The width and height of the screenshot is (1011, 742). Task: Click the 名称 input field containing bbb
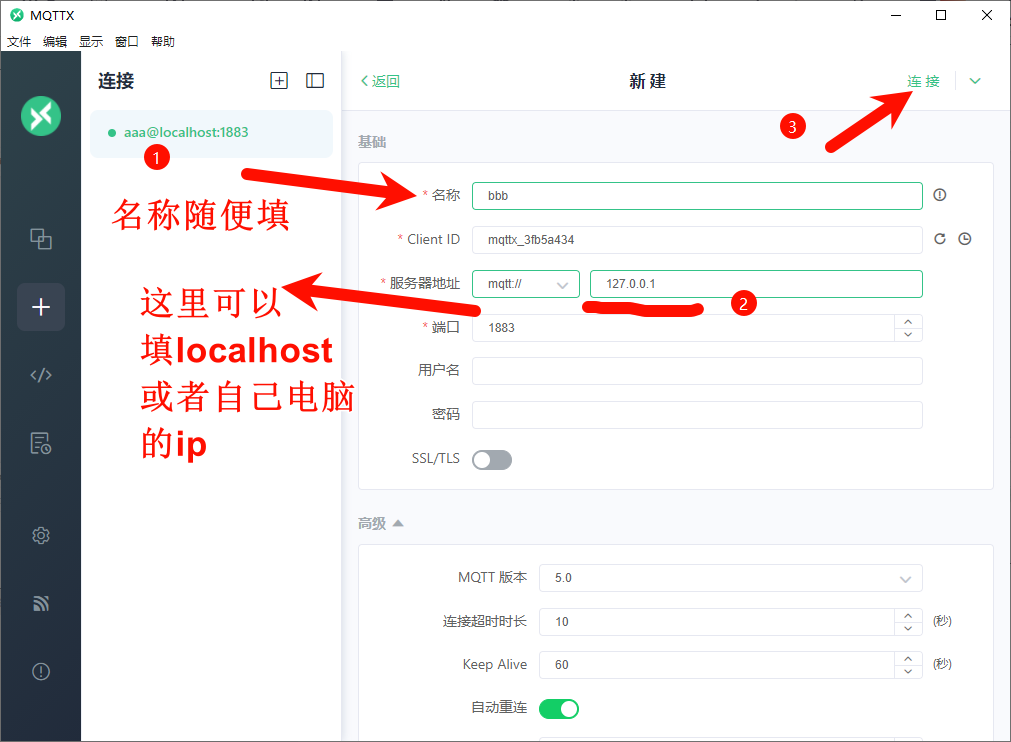click(697, 196)
